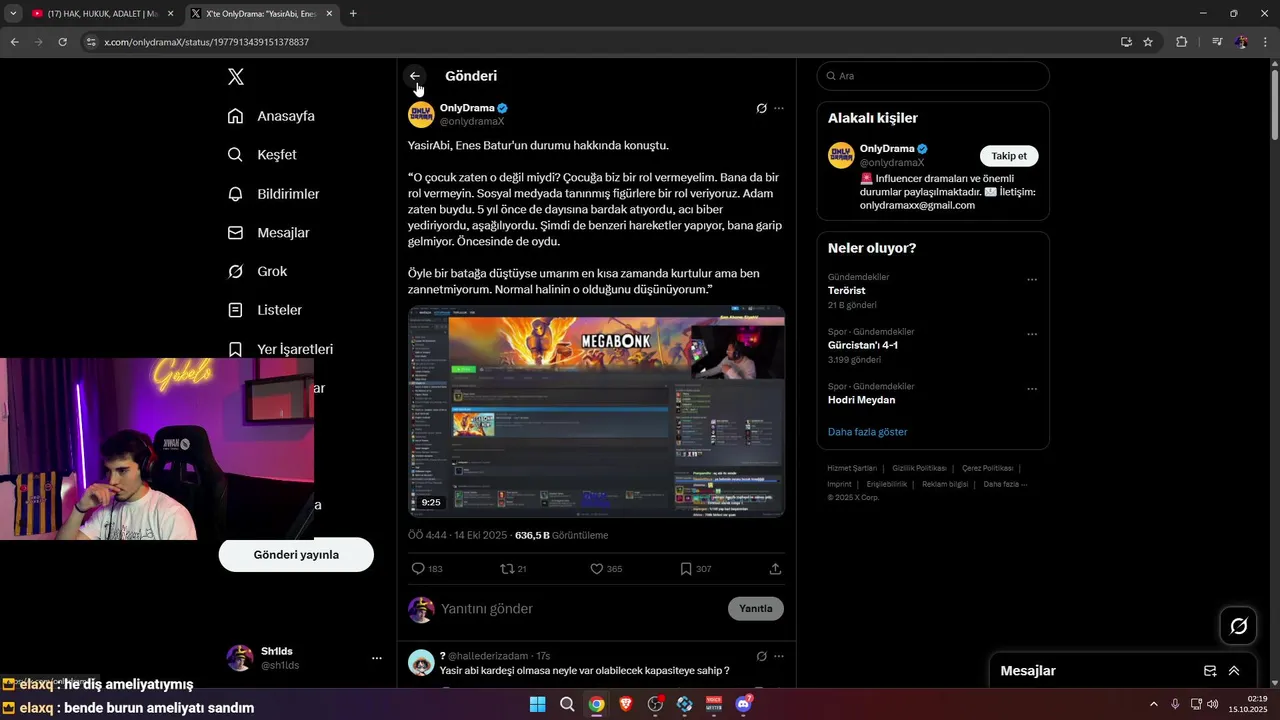
Task: Click browser back arrow
Action: [x=14, y=42]
